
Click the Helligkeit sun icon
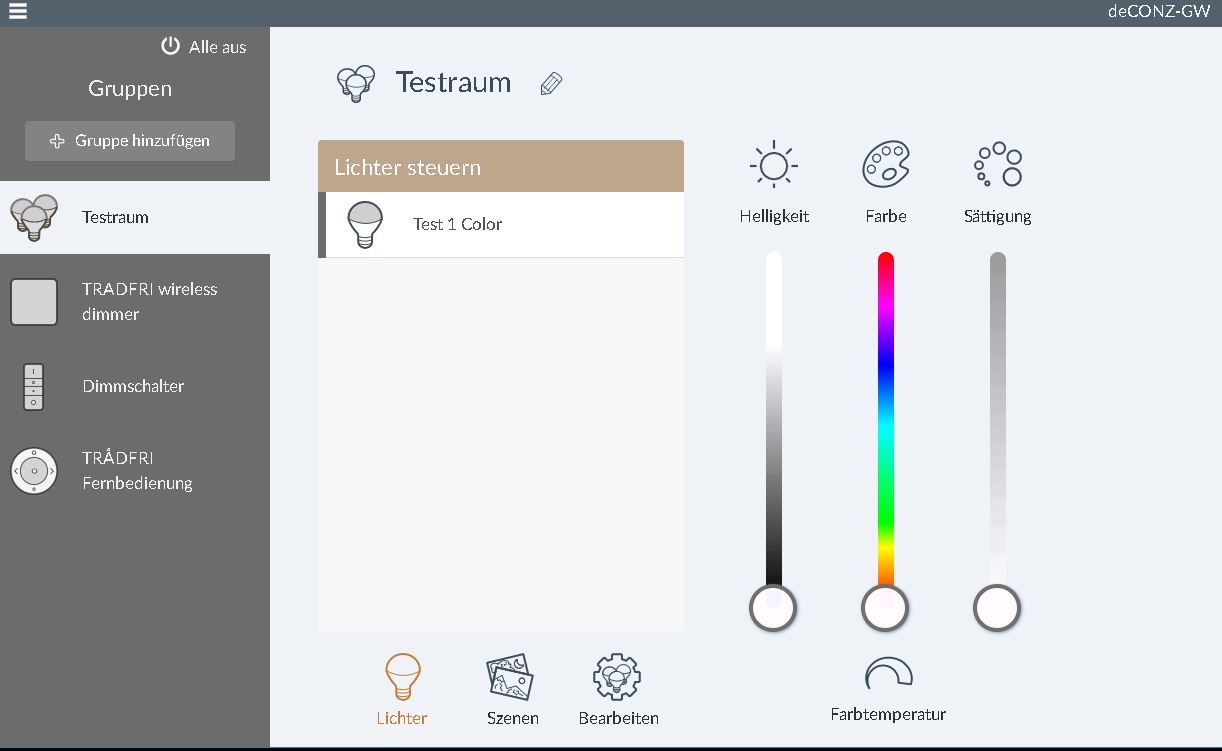coord(773,166)
